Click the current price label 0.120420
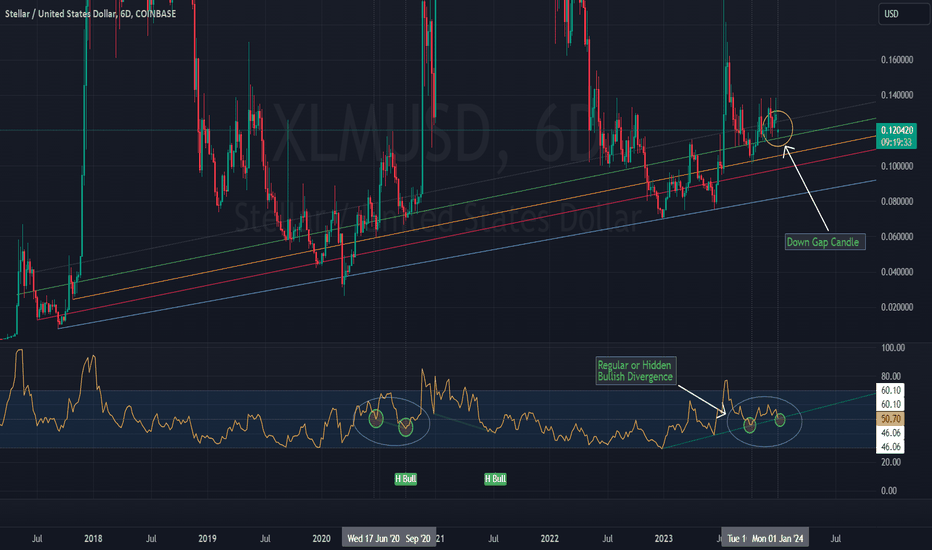 coord(896,130)
